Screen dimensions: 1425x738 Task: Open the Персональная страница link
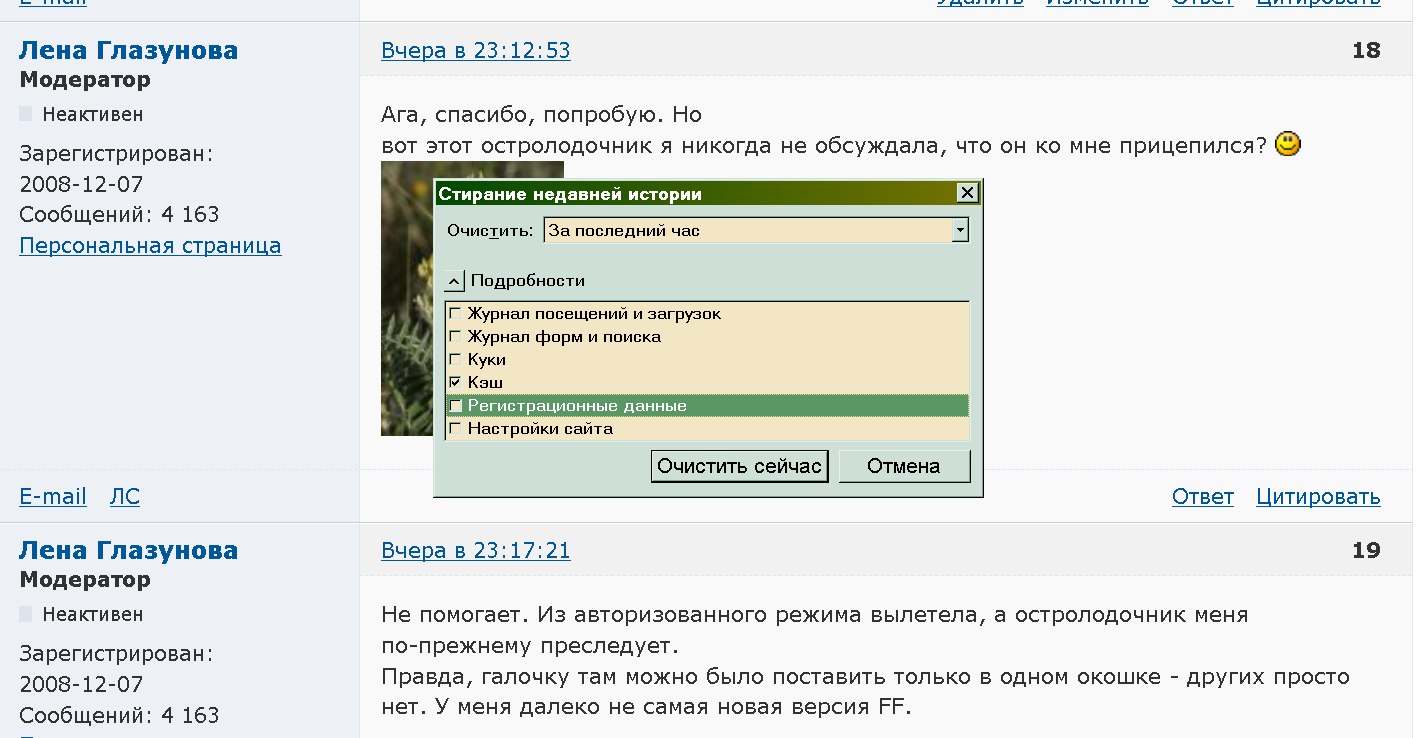pyautogui.click(x=150, y=246)
